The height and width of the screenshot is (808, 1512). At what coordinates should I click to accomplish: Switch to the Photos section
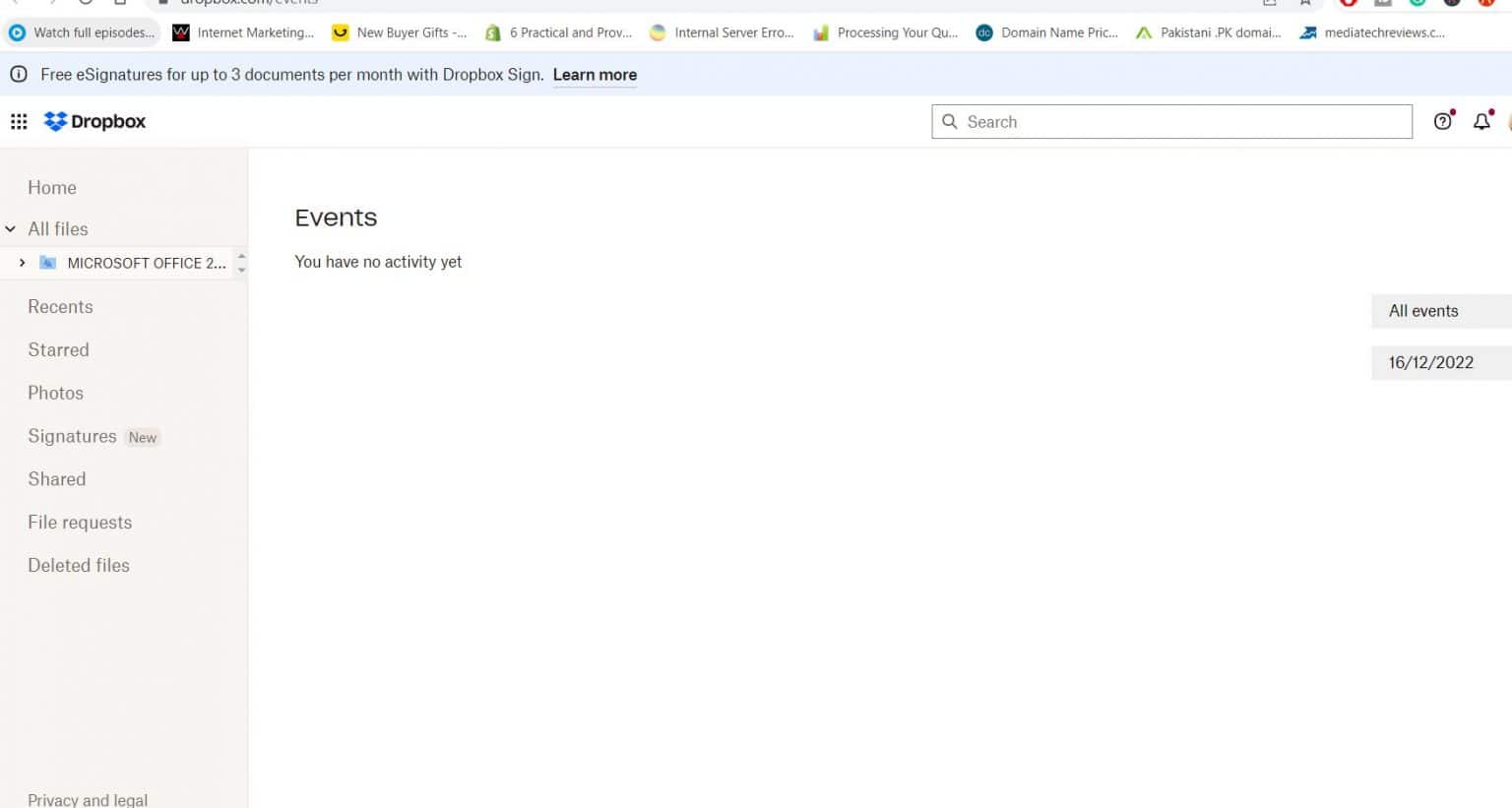pyautogui.click(x=55, y=393)
